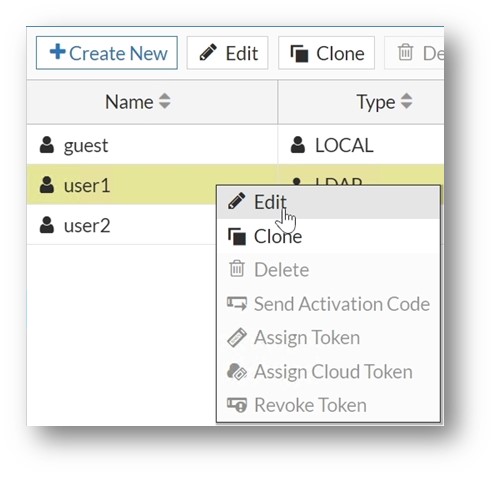Click the Clone toolbar button
The image size is (496, 478).
(x=326, y=53)
